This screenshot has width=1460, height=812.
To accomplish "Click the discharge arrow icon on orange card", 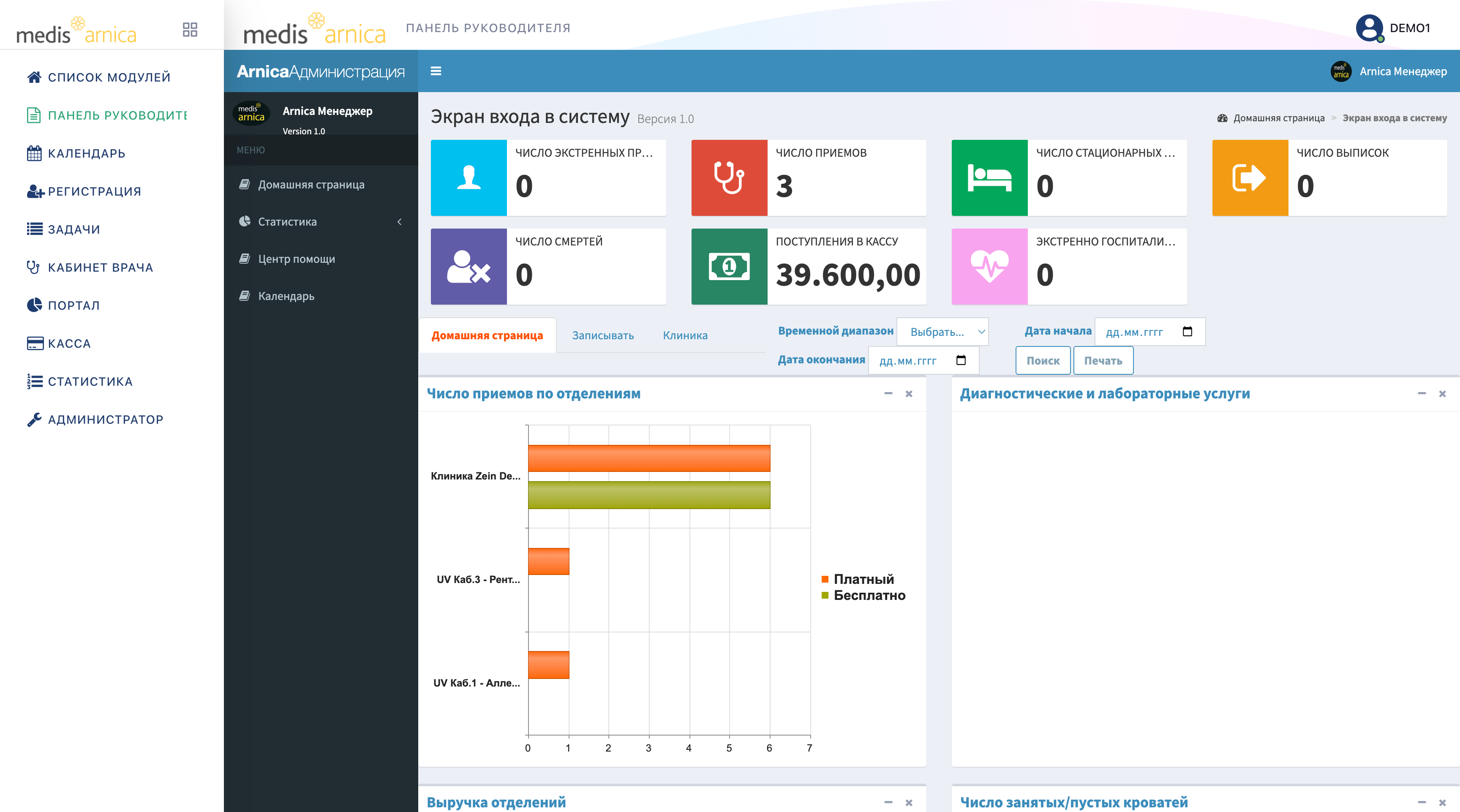I will tap(1250, 178).
